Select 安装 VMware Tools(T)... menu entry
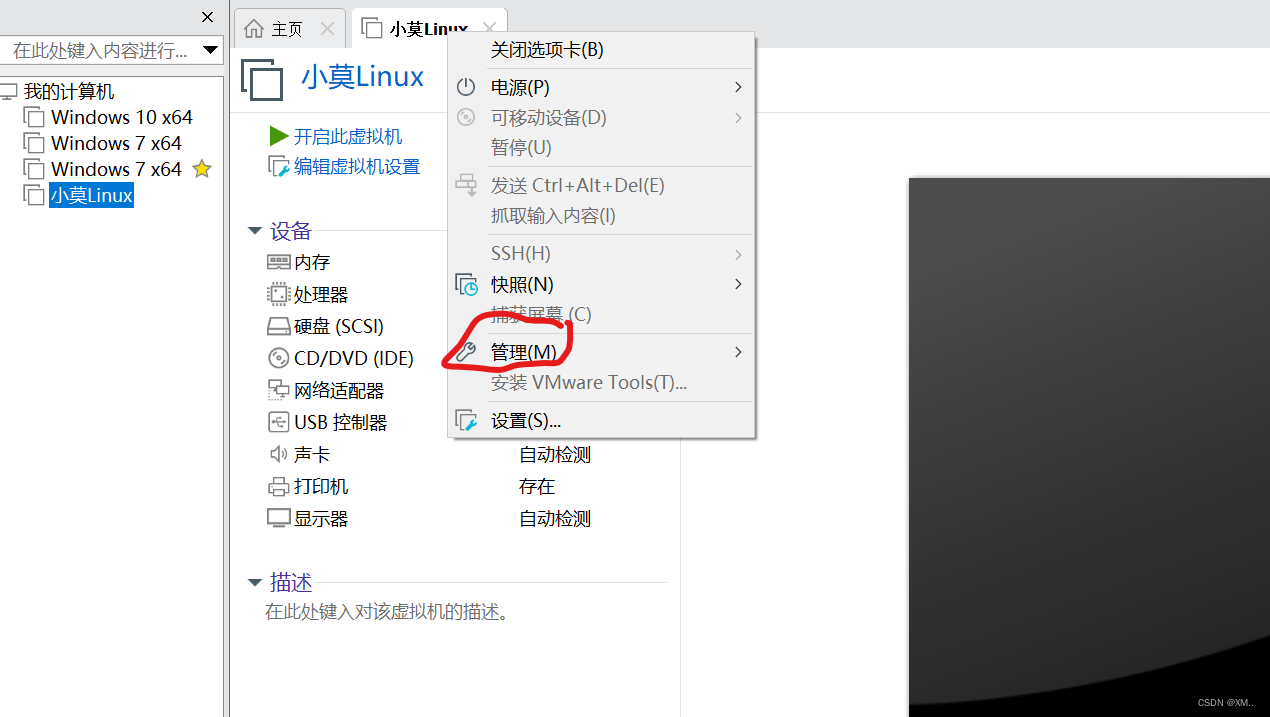This screenshot has width=1270, height=717. (x=601, y=383)
